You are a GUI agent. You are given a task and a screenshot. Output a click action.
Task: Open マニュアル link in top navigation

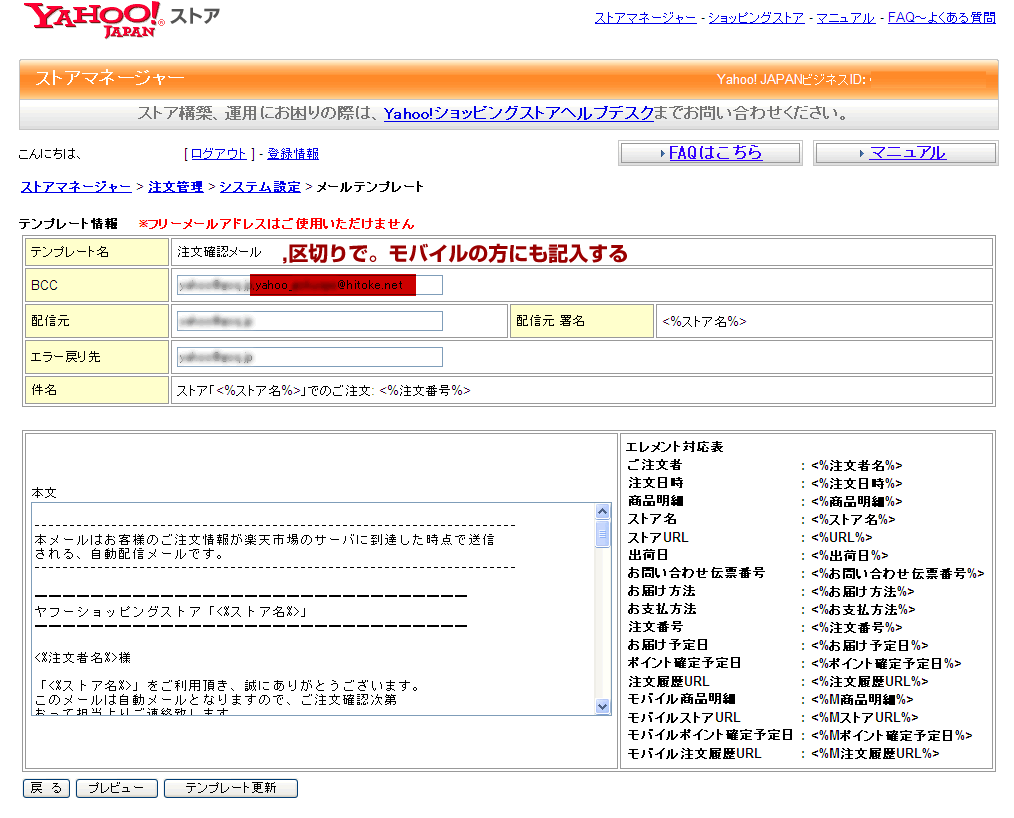845,18
